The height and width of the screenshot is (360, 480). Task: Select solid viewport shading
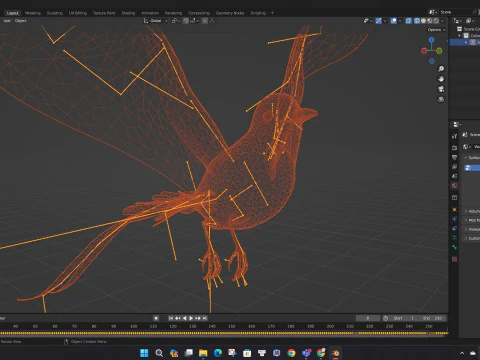[x=423, y=21]
